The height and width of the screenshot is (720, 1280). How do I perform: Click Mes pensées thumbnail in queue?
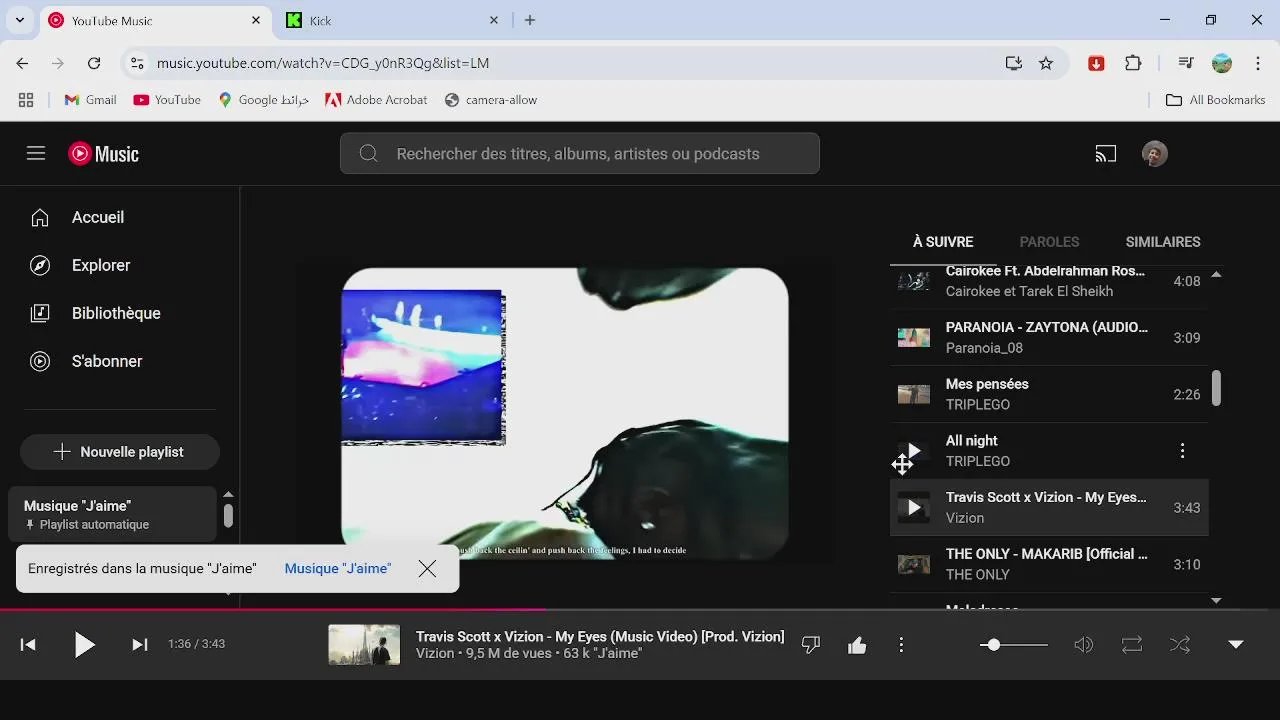click(x=914, y=394)
